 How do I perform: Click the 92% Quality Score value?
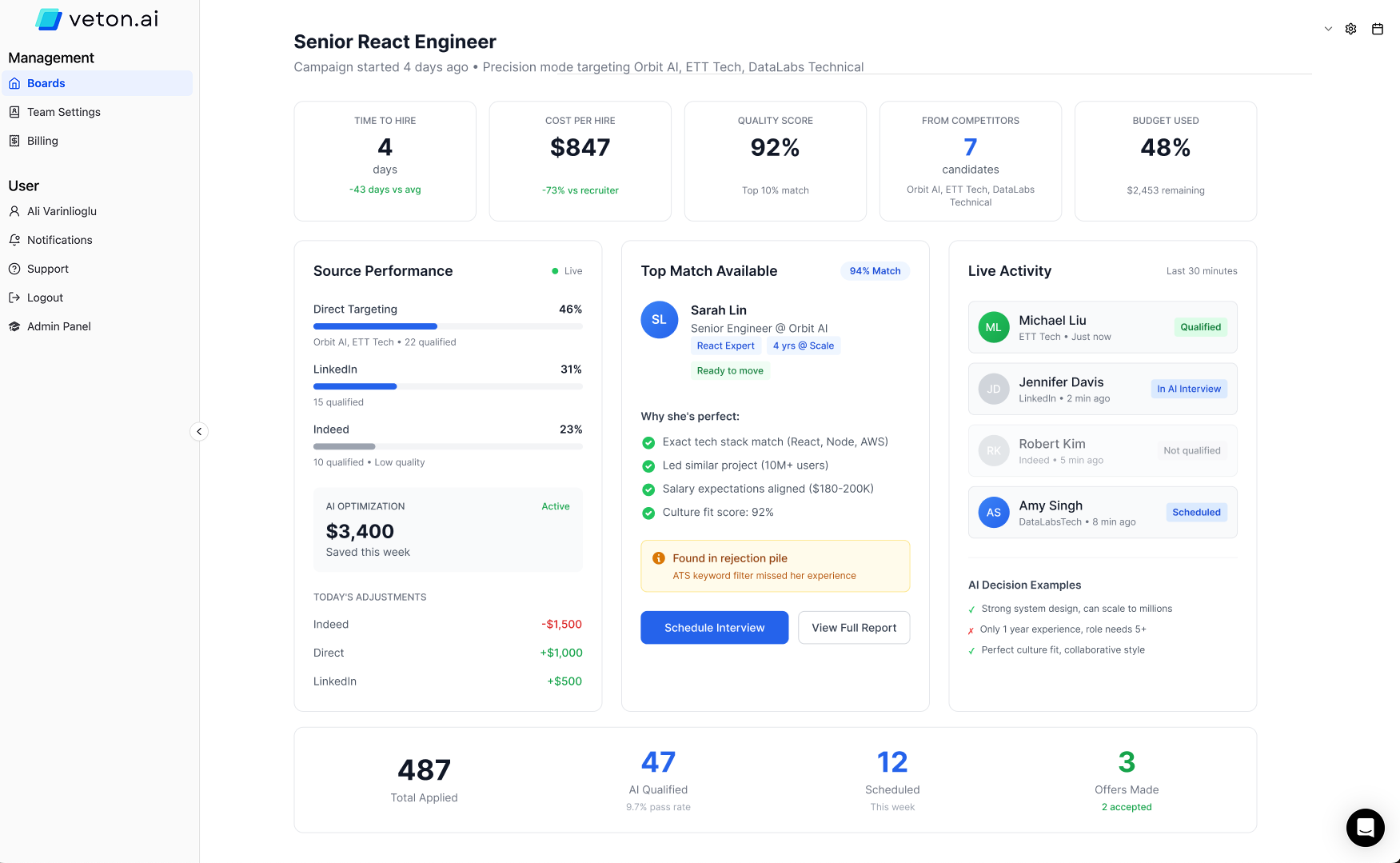(x=776, y=148)
